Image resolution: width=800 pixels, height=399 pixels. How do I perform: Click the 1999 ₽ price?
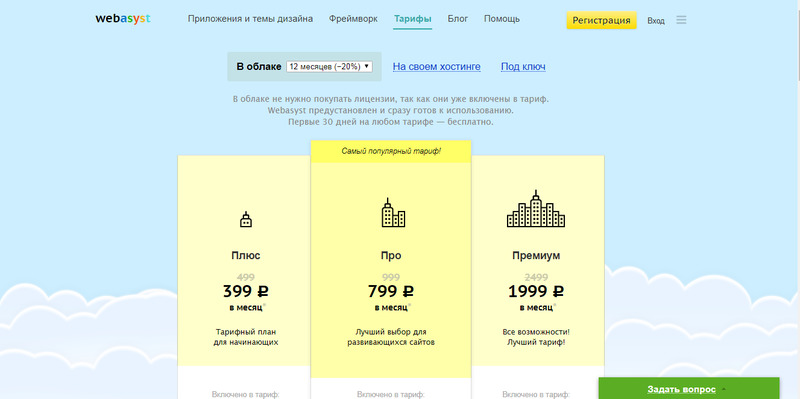536,291
